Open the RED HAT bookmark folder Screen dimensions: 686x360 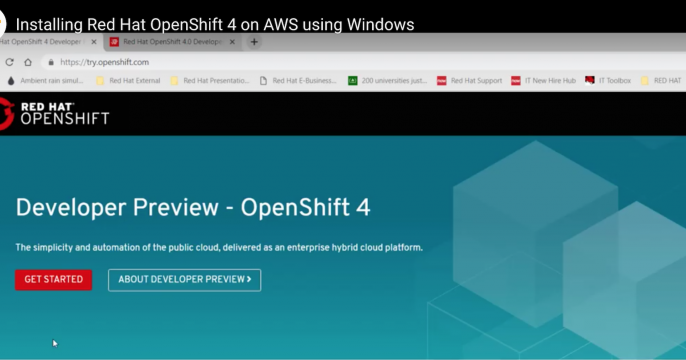[x=661, y=80]
